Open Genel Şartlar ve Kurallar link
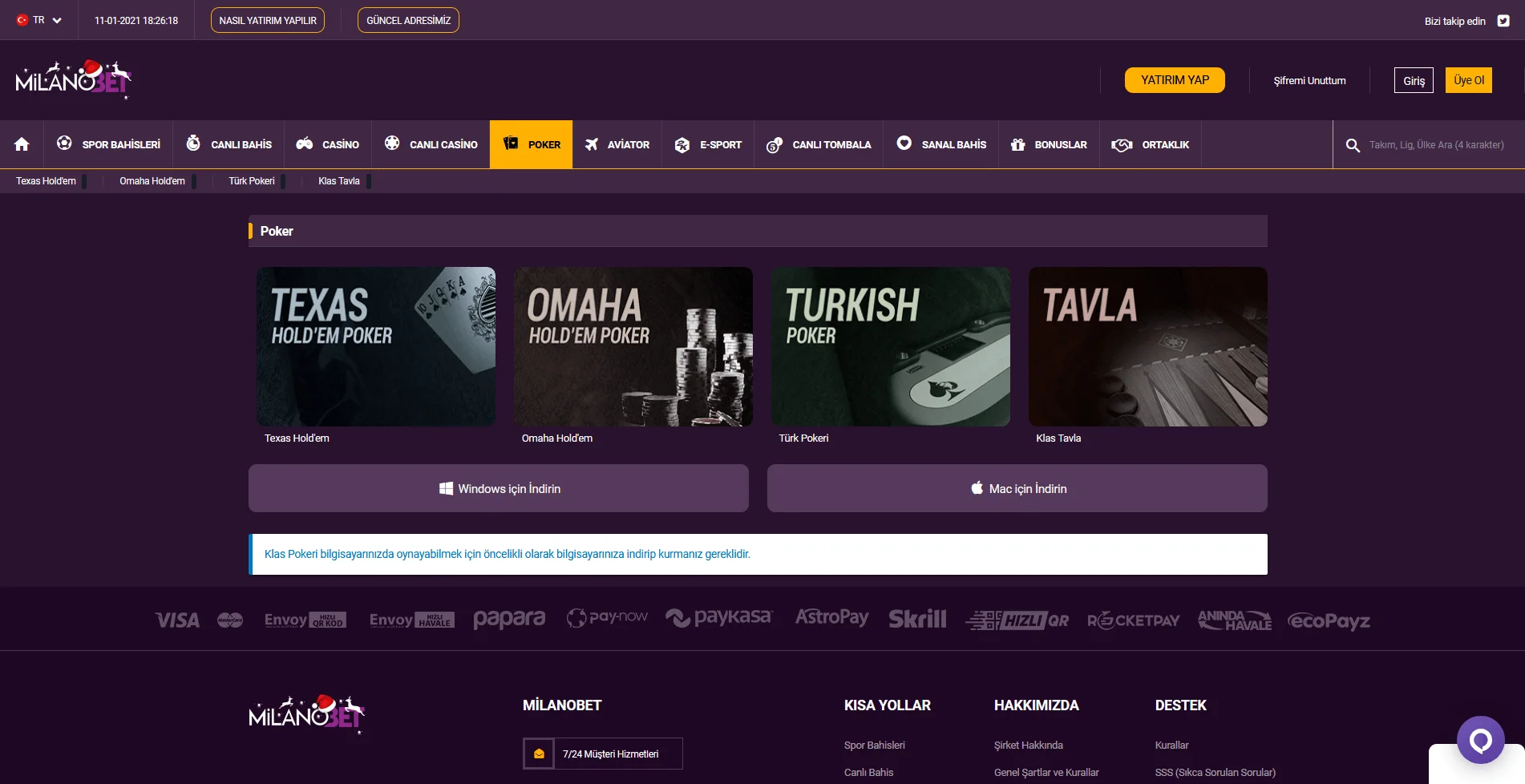 pyautogui.click(x=1046, y=773)
